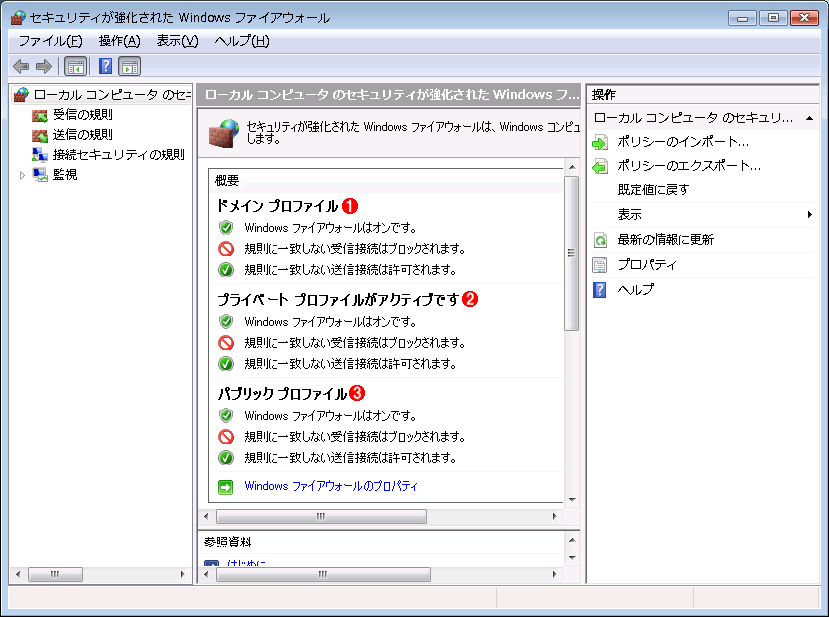The height and width of the screenshot is (617, 829).
Task: Select the 送信の規則 icon in the tree
Action: (x=40, y=135)
